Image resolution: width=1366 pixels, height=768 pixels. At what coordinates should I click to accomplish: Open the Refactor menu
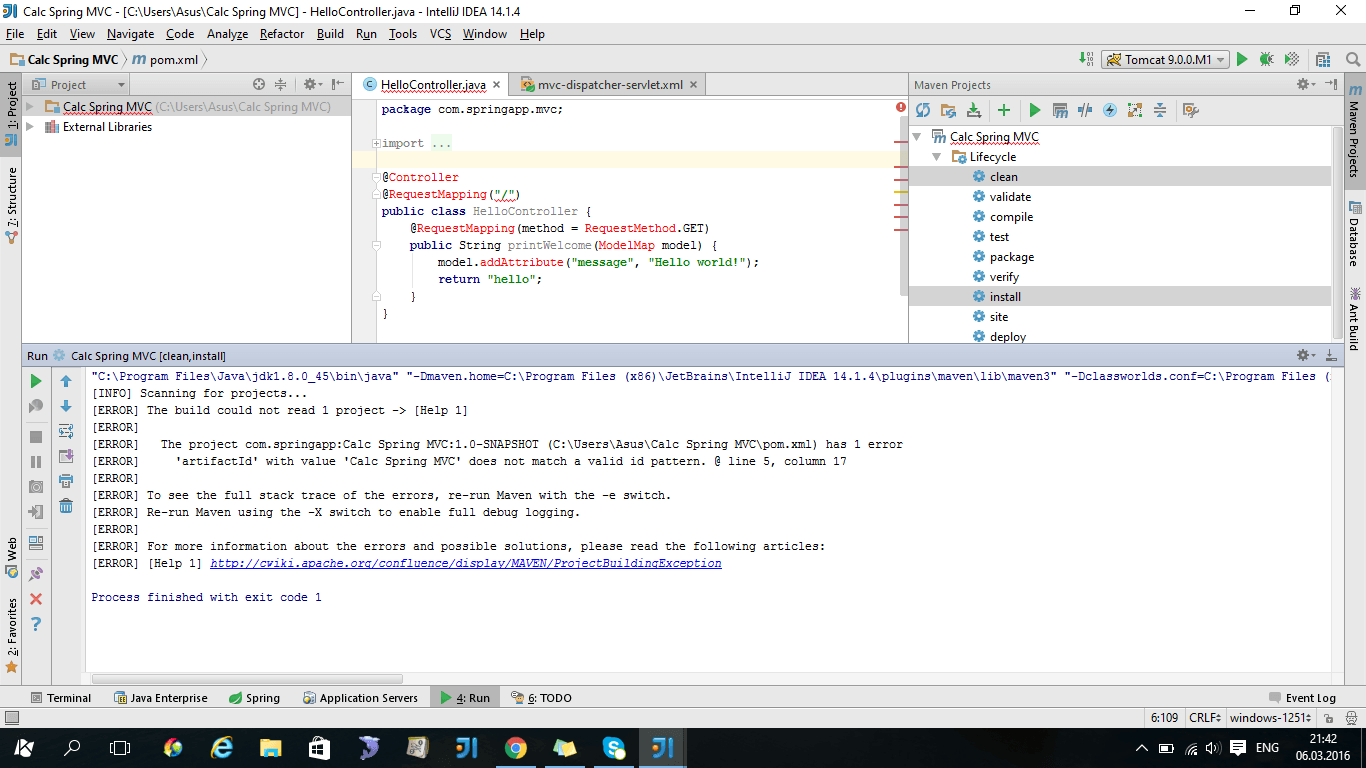coord(281,34)
